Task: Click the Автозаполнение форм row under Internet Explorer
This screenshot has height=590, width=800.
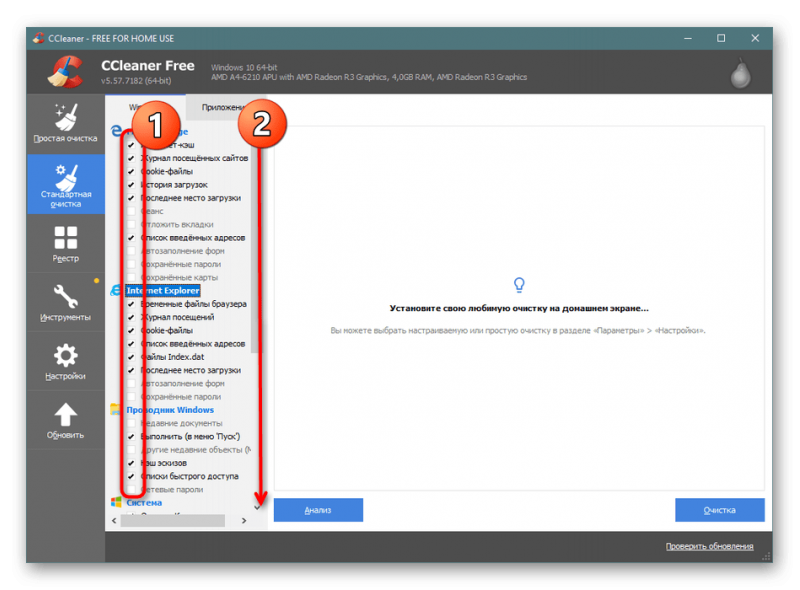Action: pos(183,384)
